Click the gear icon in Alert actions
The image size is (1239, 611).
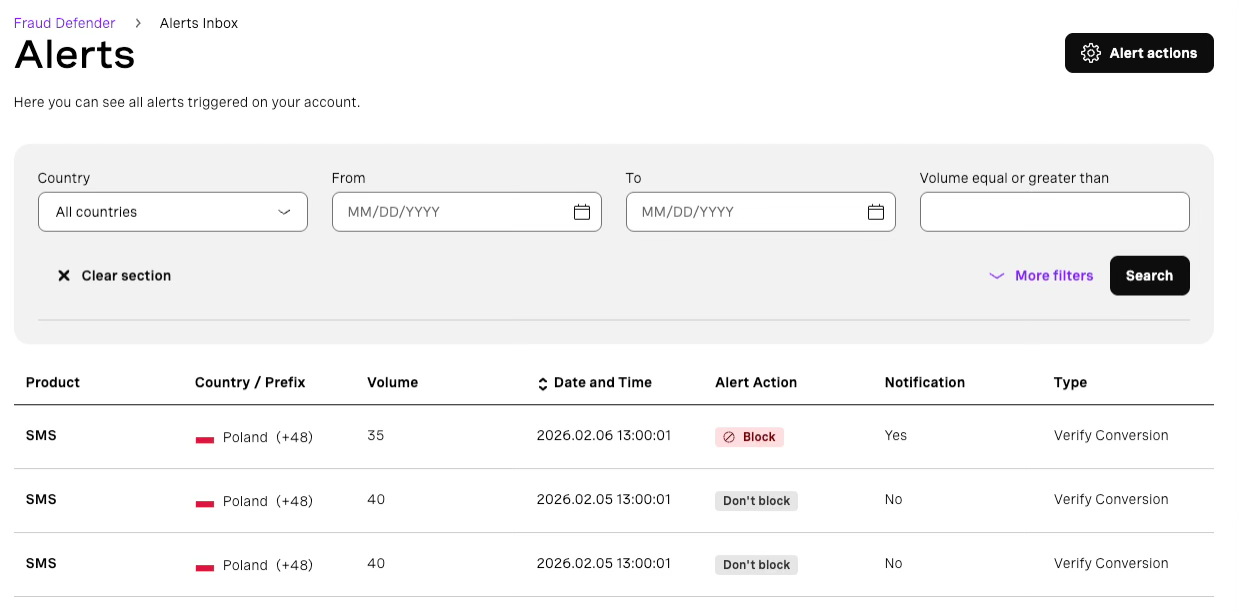[1091, 53]
